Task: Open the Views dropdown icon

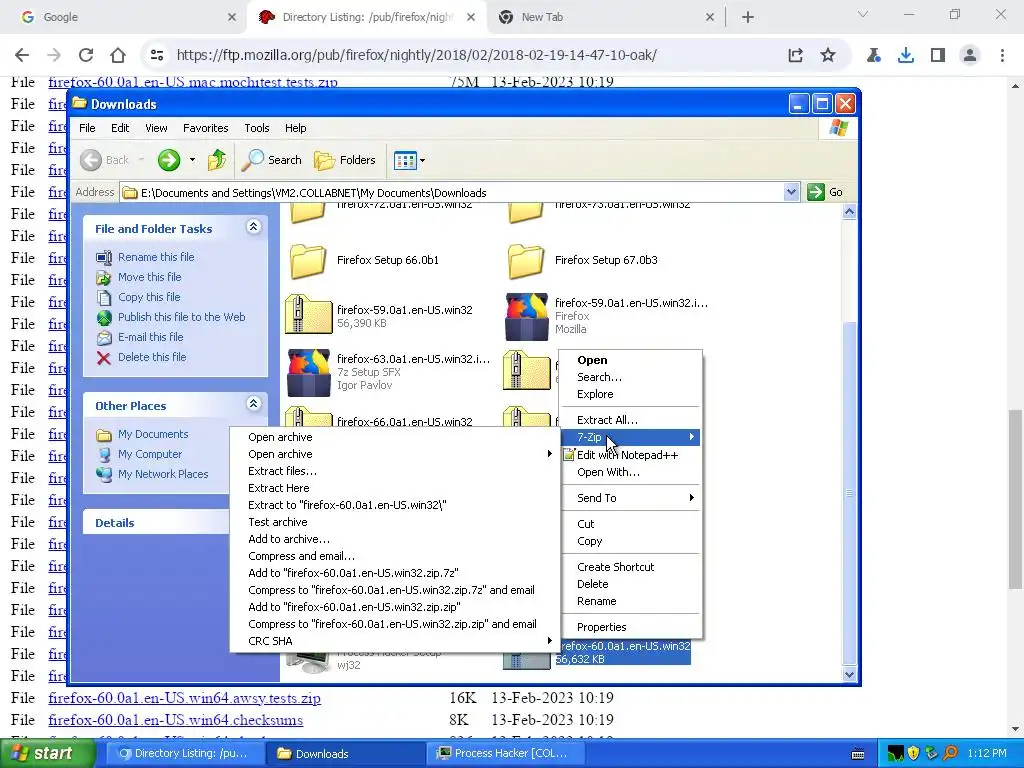Action: pos(409,160)
